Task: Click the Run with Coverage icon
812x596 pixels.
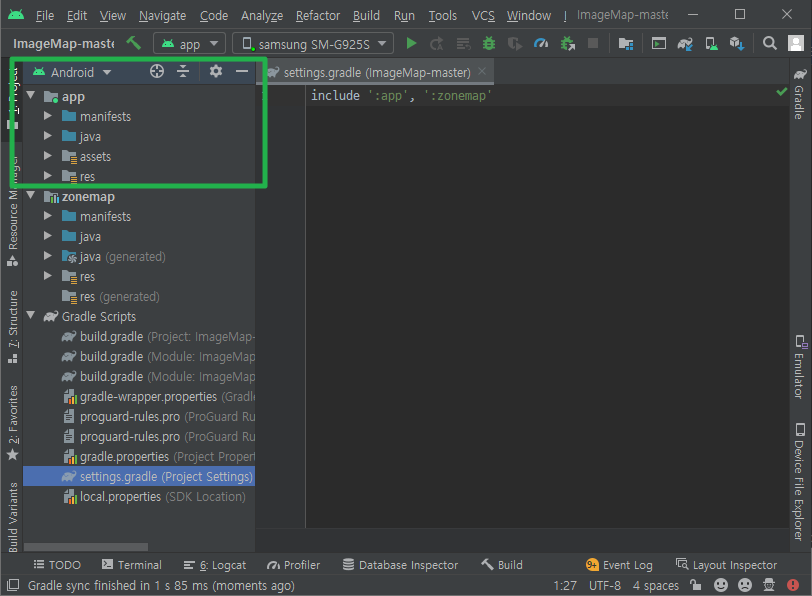Action: [515, 44]
